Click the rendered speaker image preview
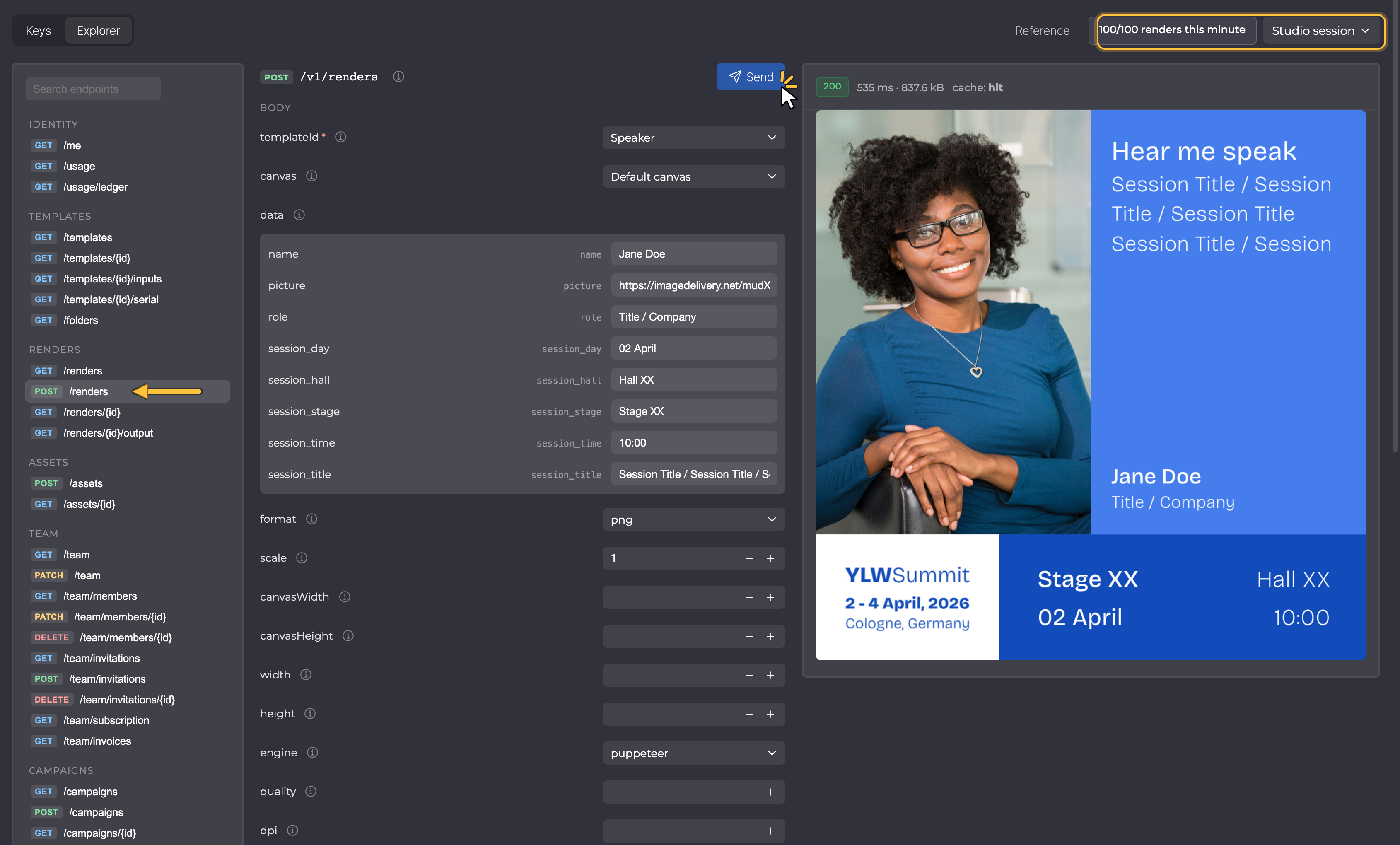The width and height of the screenshot is (1400, 845). click(1090, 385)
